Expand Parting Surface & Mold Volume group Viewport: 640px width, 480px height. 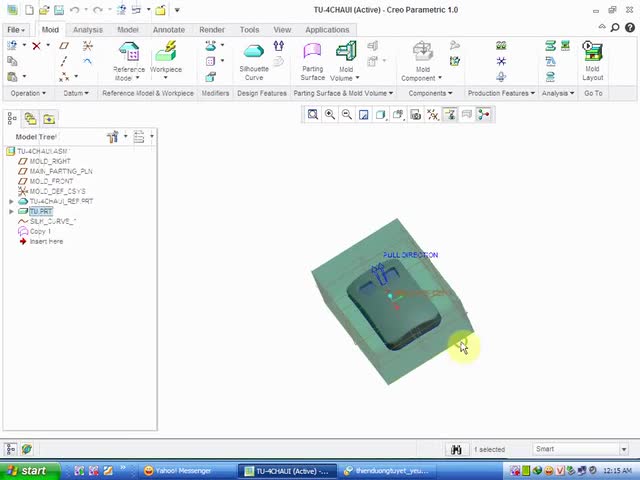coord(343,93)
